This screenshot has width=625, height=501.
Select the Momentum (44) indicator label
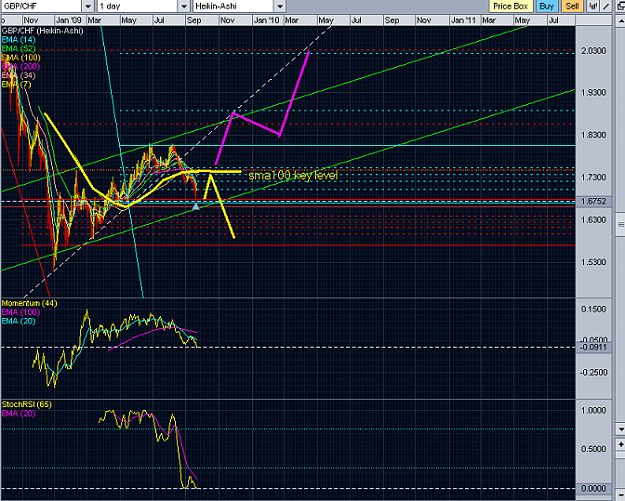[29, 303]
